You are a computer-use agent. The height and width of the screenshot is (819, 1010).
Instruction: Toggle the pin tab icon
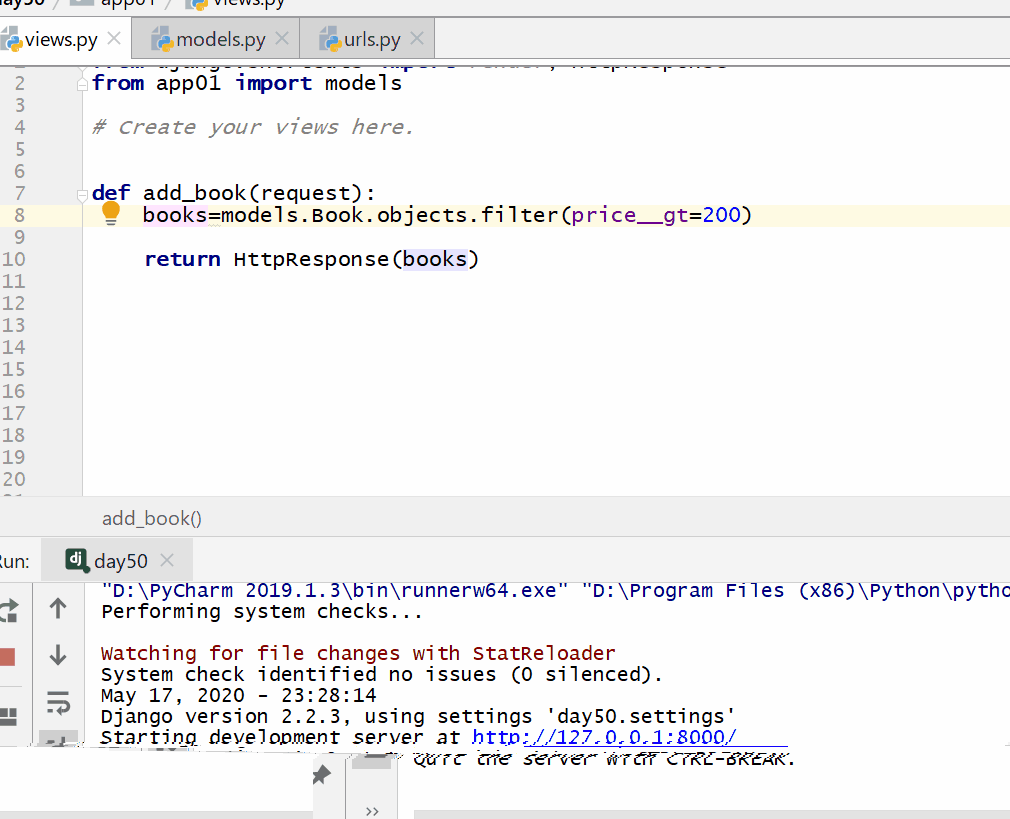321,775
